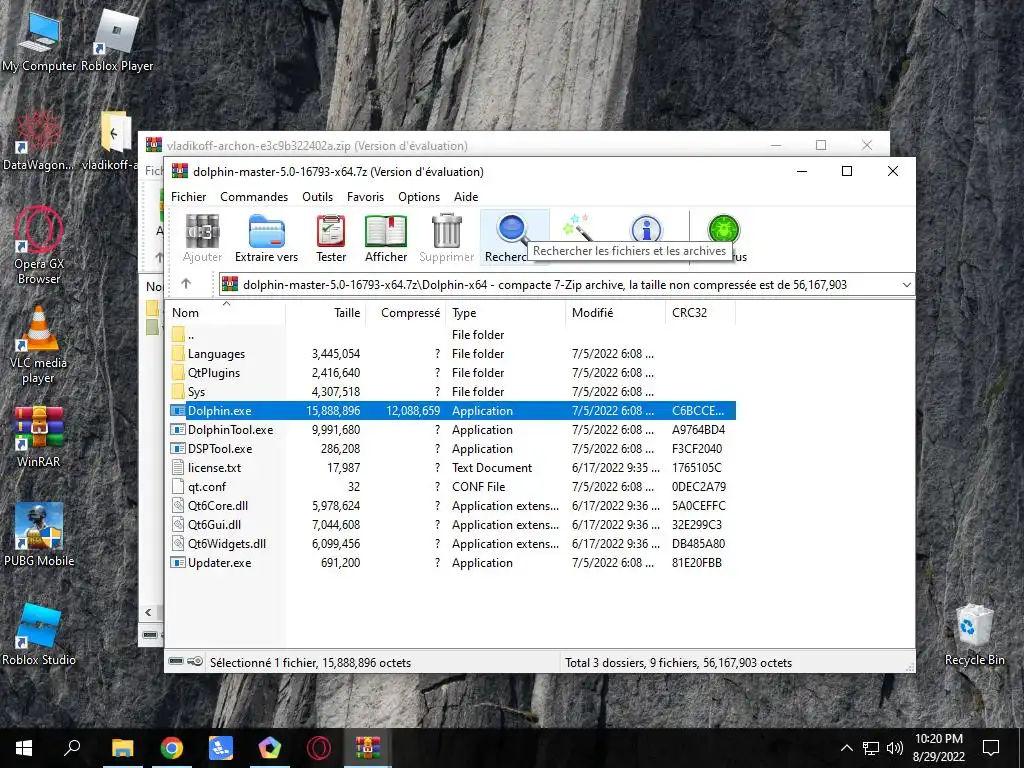This screenshot has height=768, width=1024.
Task: Open the Commandes menu
Action: click(x=254, y=197)
